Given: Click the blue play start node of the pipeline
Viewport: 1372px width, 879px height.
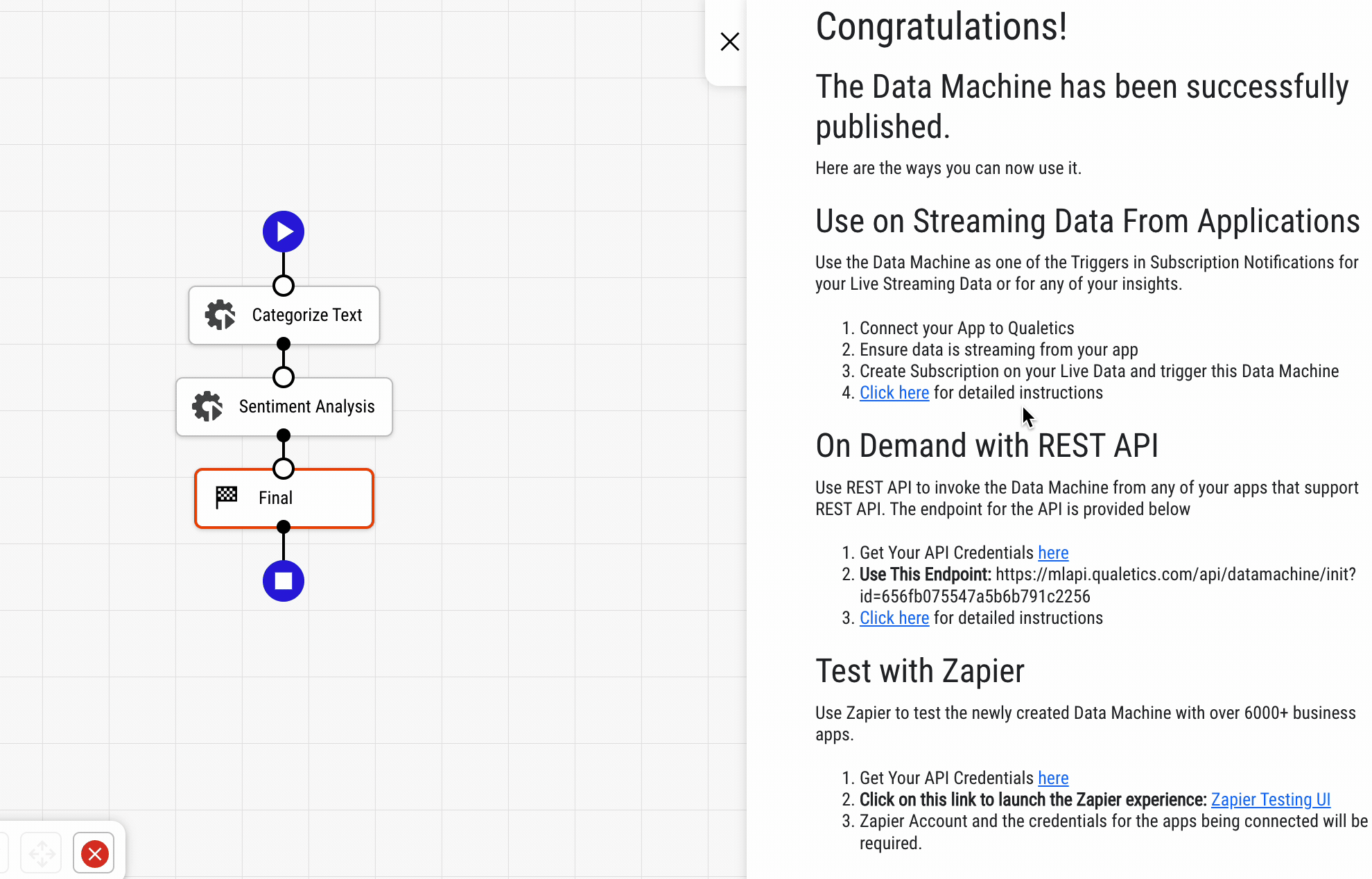Looking at the screenshot, I should tap(283, 231).
